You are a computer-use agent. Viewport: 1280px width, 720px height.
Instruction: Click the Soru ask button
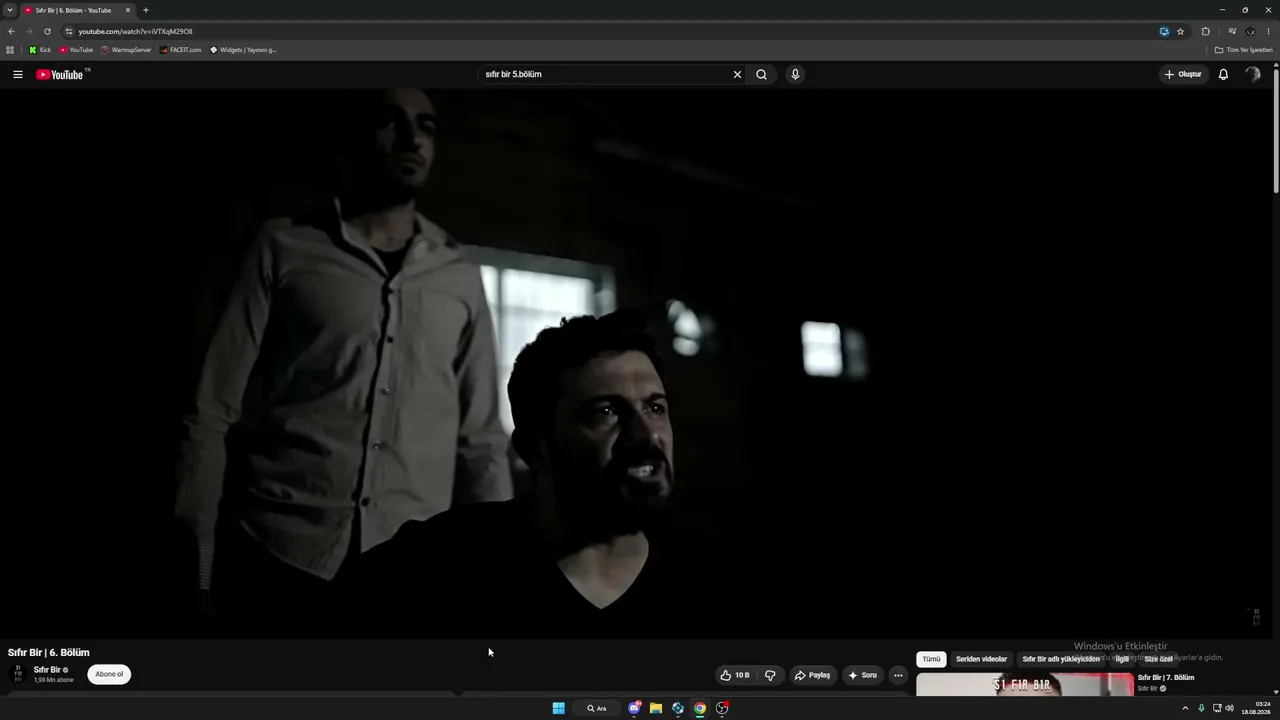pyautogui.click(x=863, y=675)
